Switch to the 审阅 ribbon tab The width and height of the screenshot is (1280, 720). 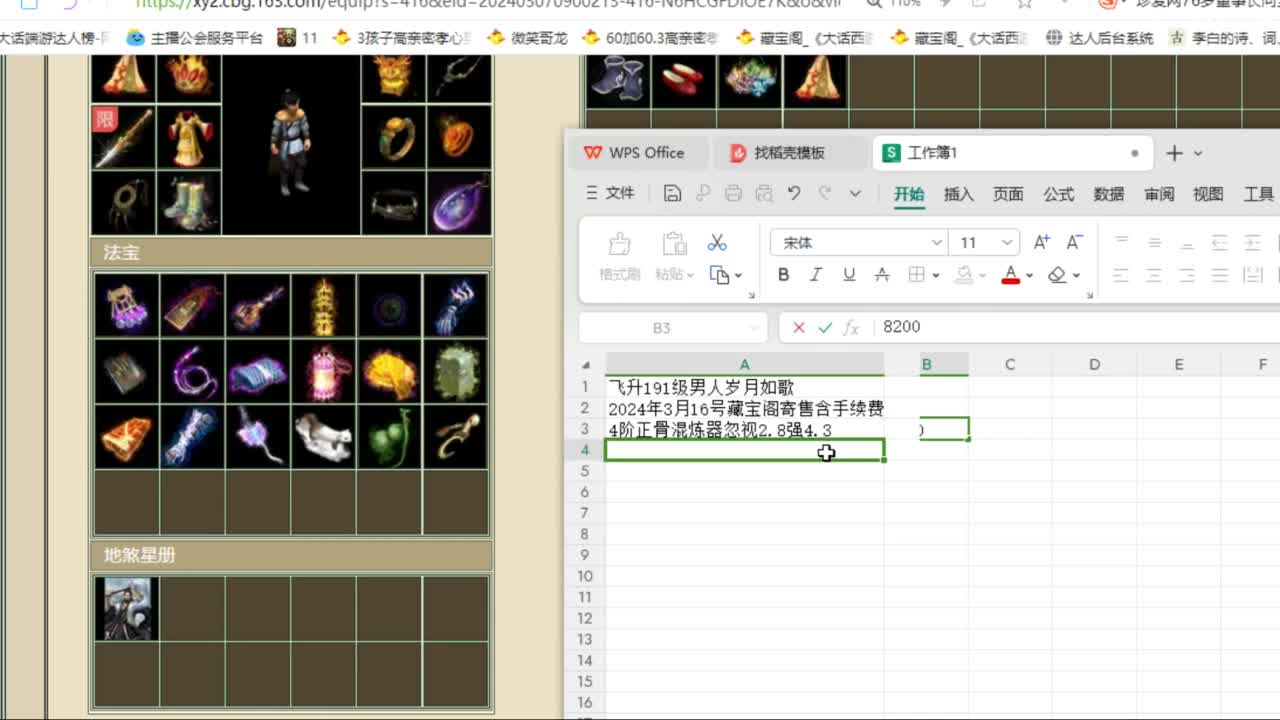1159,194
